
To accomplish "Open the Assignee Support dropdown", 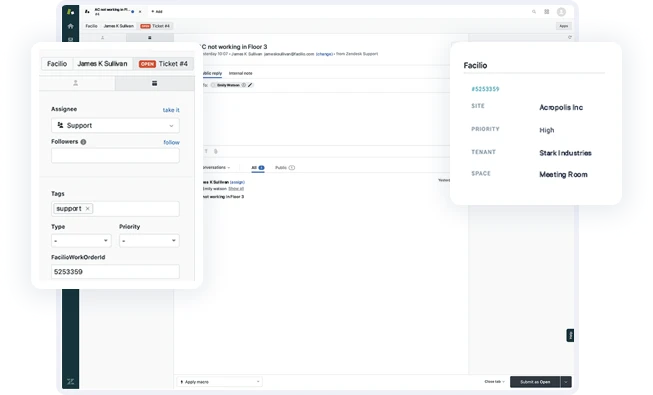I will [115, 125].
